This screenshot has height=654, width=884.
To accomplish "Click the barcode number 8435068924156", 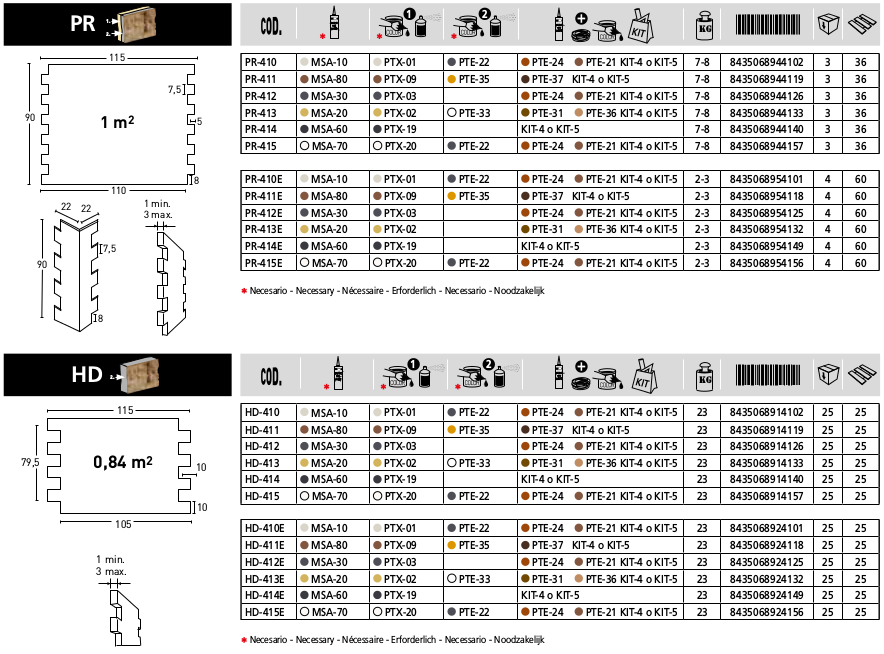I will pyautogui.click(x=767, y=612).
